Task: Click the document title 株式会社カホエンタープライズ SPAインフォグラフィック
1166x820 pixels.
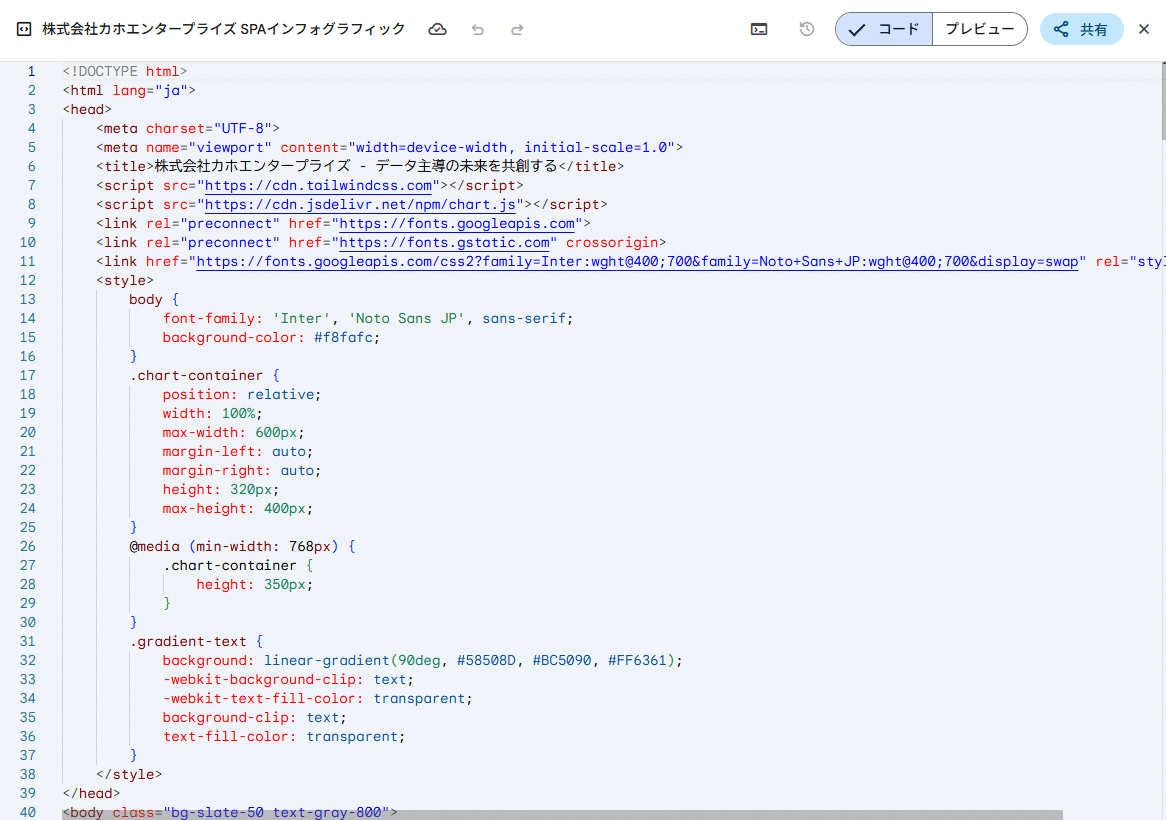Action: pos(224,30)
